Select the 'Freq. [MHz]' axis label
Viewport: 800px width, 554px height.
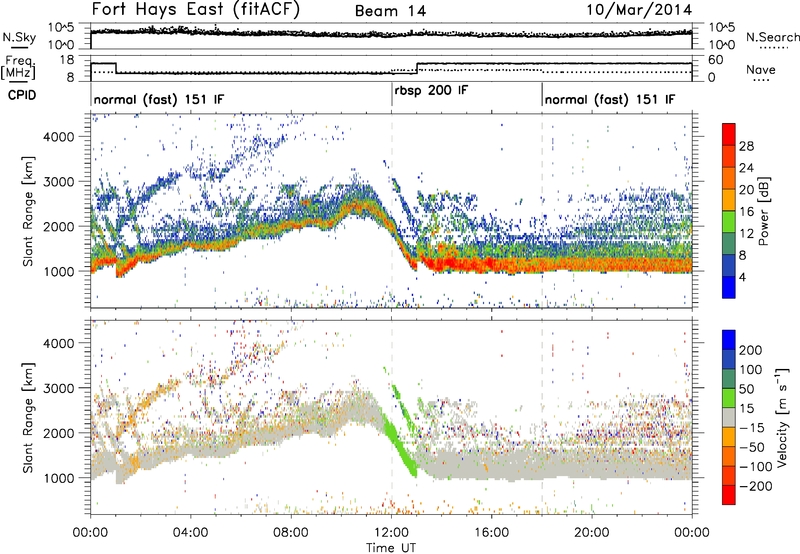point(18,67)
